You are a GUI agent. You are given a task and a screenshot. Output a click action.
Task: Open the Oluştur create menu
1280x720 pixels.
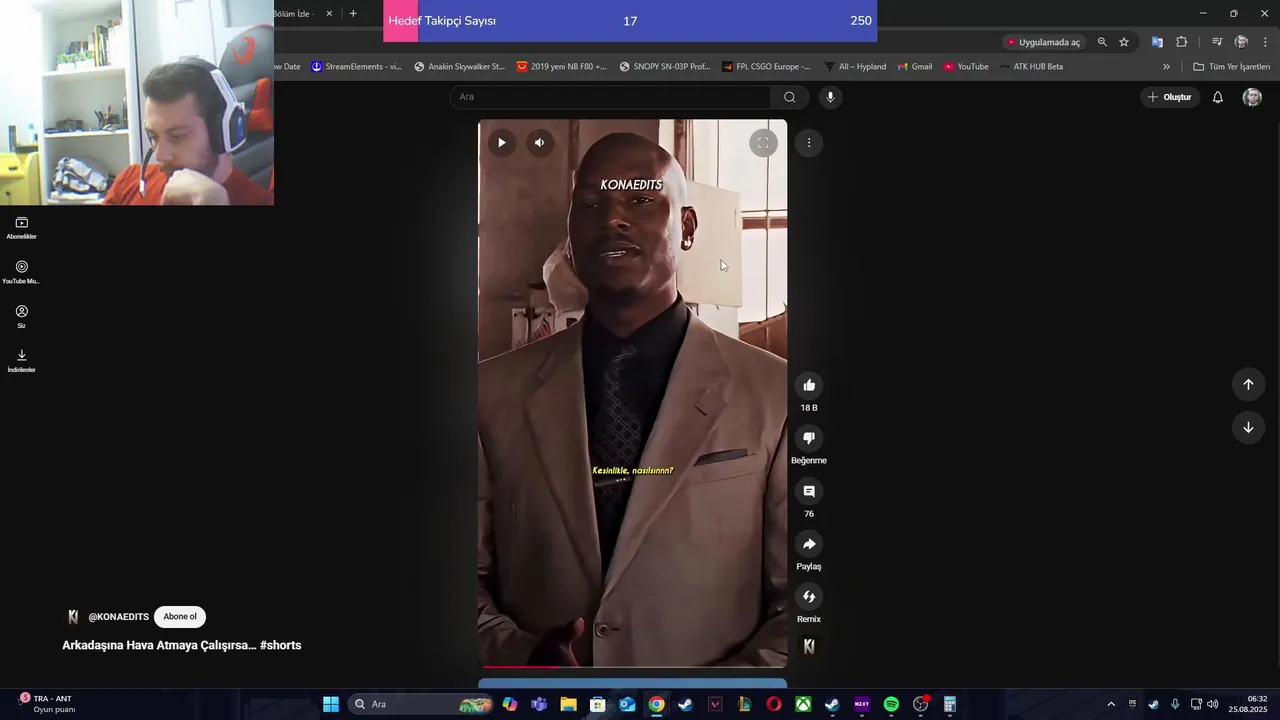click(x=1169, y=97)
